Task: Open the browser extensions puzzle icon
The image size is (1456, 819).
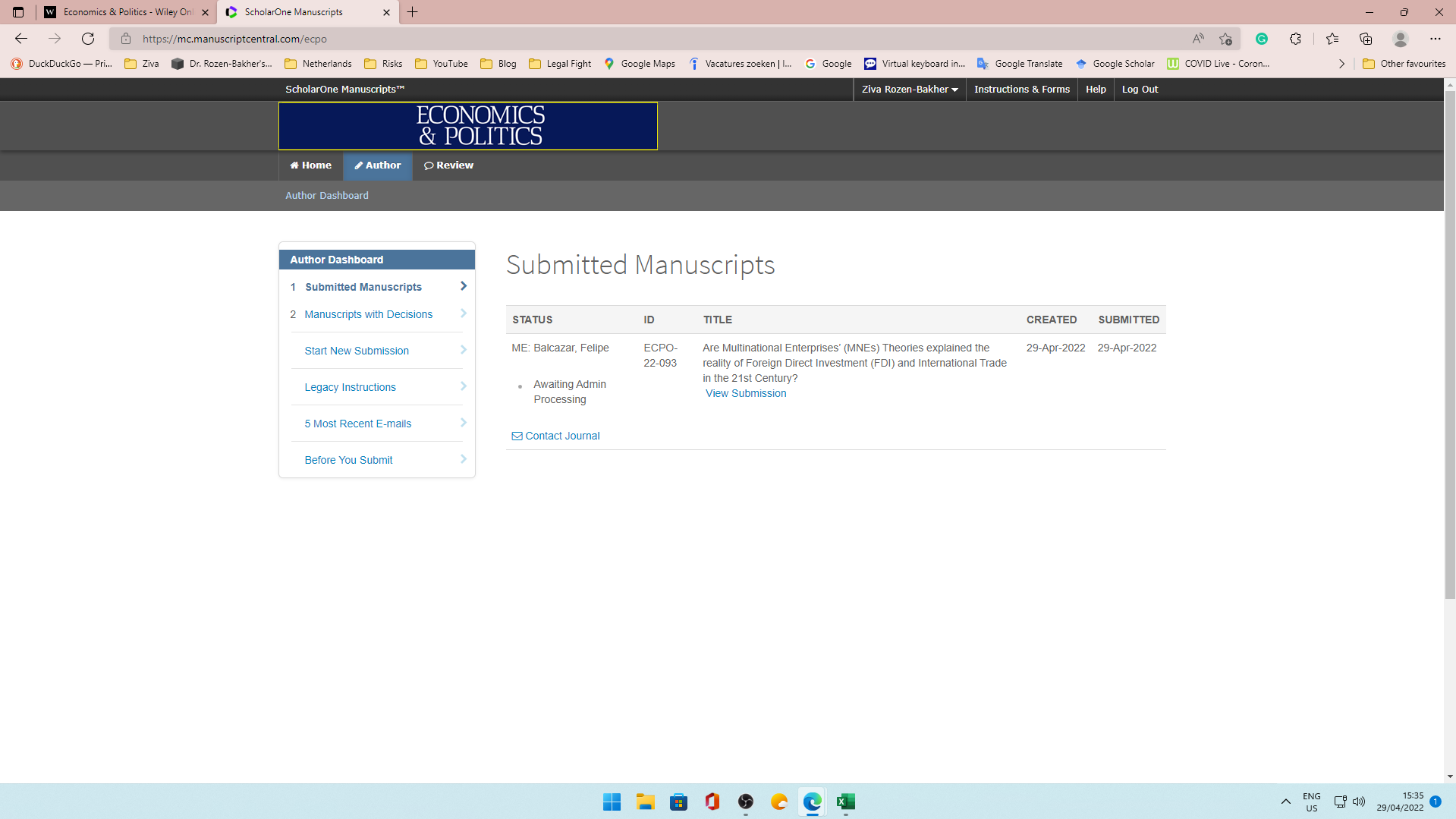Action: [x=1295, y=39]
